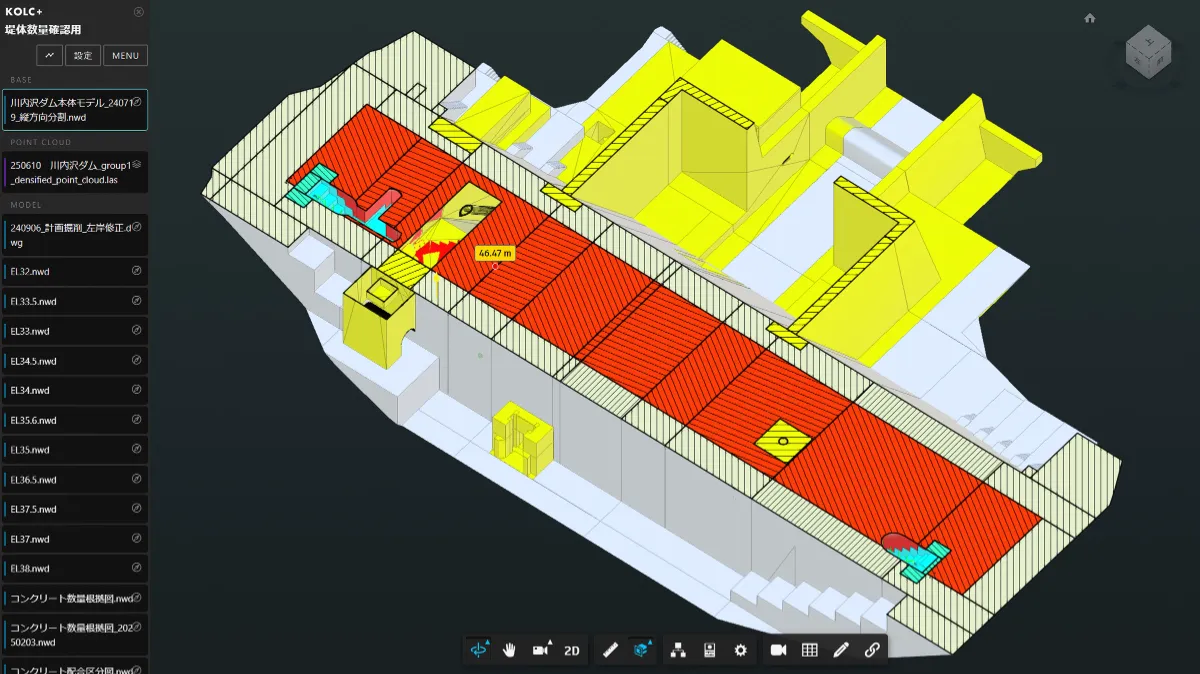Select the EL36.5.nwd model
Viewport: 1200px width, 674px height.
(x=75, y=479)
